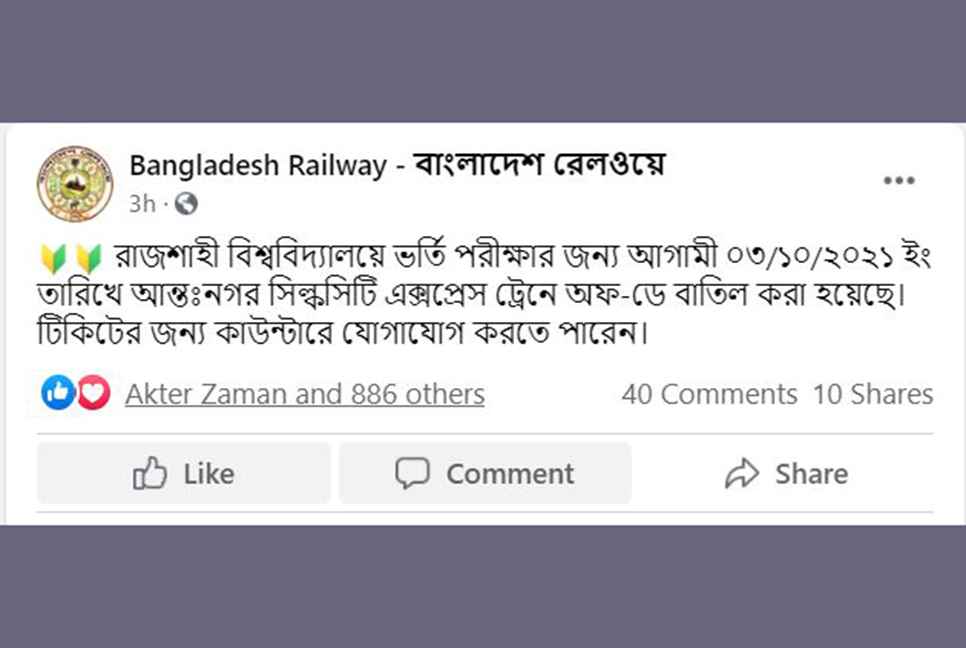Click the arrow icon in the Share button
Screen dimensions: 966x648
(x=742, y=474)
